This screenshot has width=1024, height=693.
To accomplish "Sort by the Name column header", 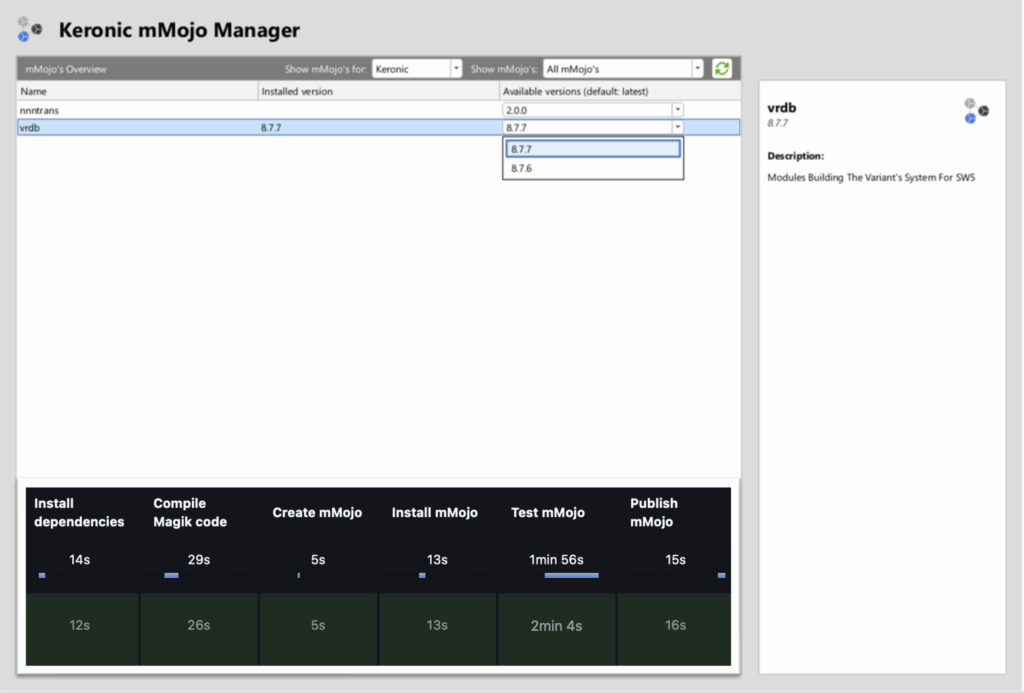I will [137, 91].
